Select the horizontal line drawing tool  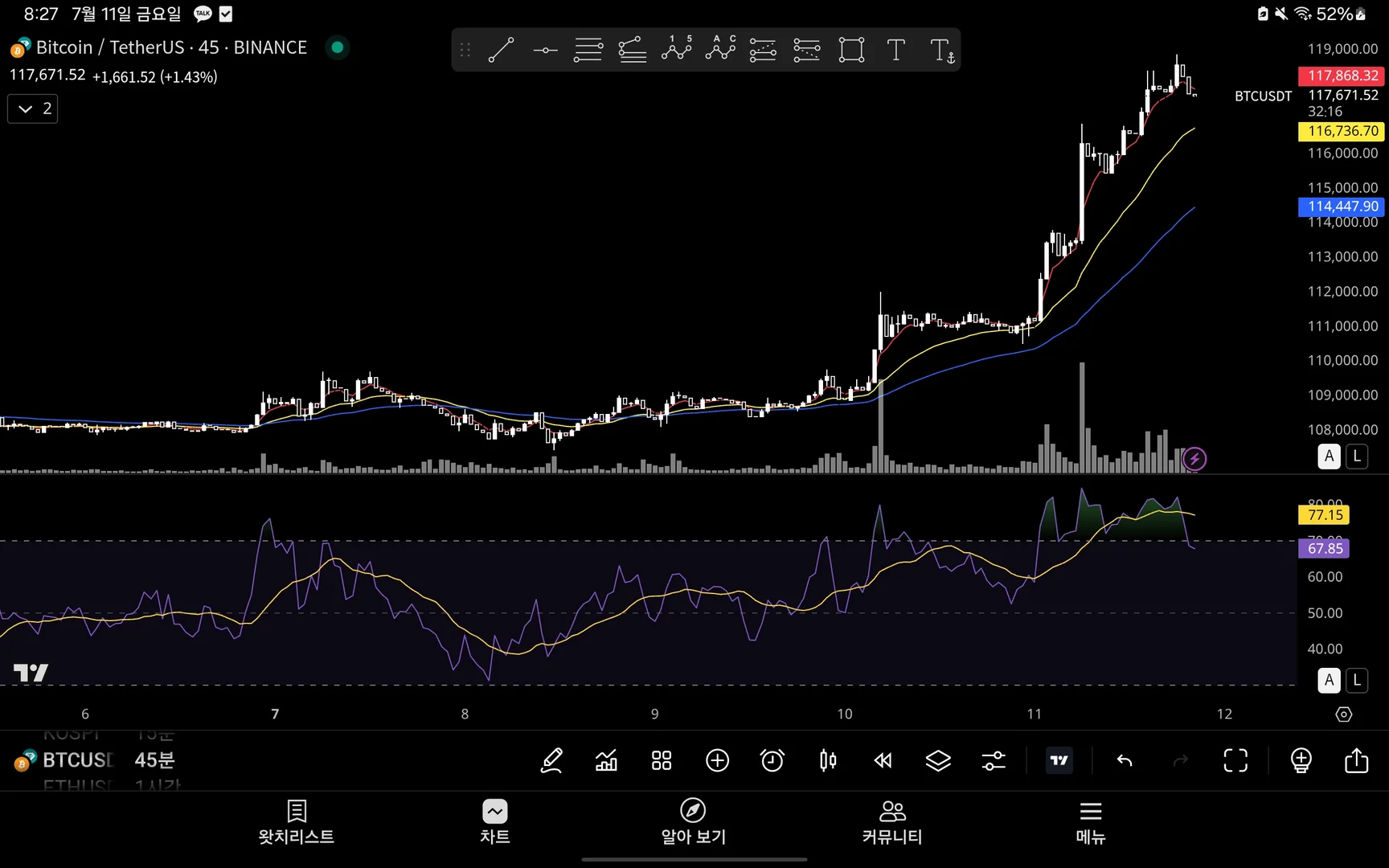[x=545, y=50]
